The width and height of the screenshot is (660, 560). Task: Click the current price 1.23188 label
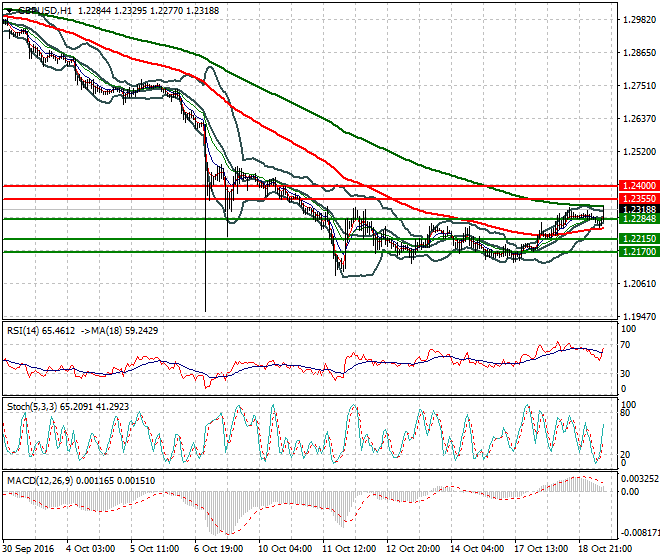639,209
